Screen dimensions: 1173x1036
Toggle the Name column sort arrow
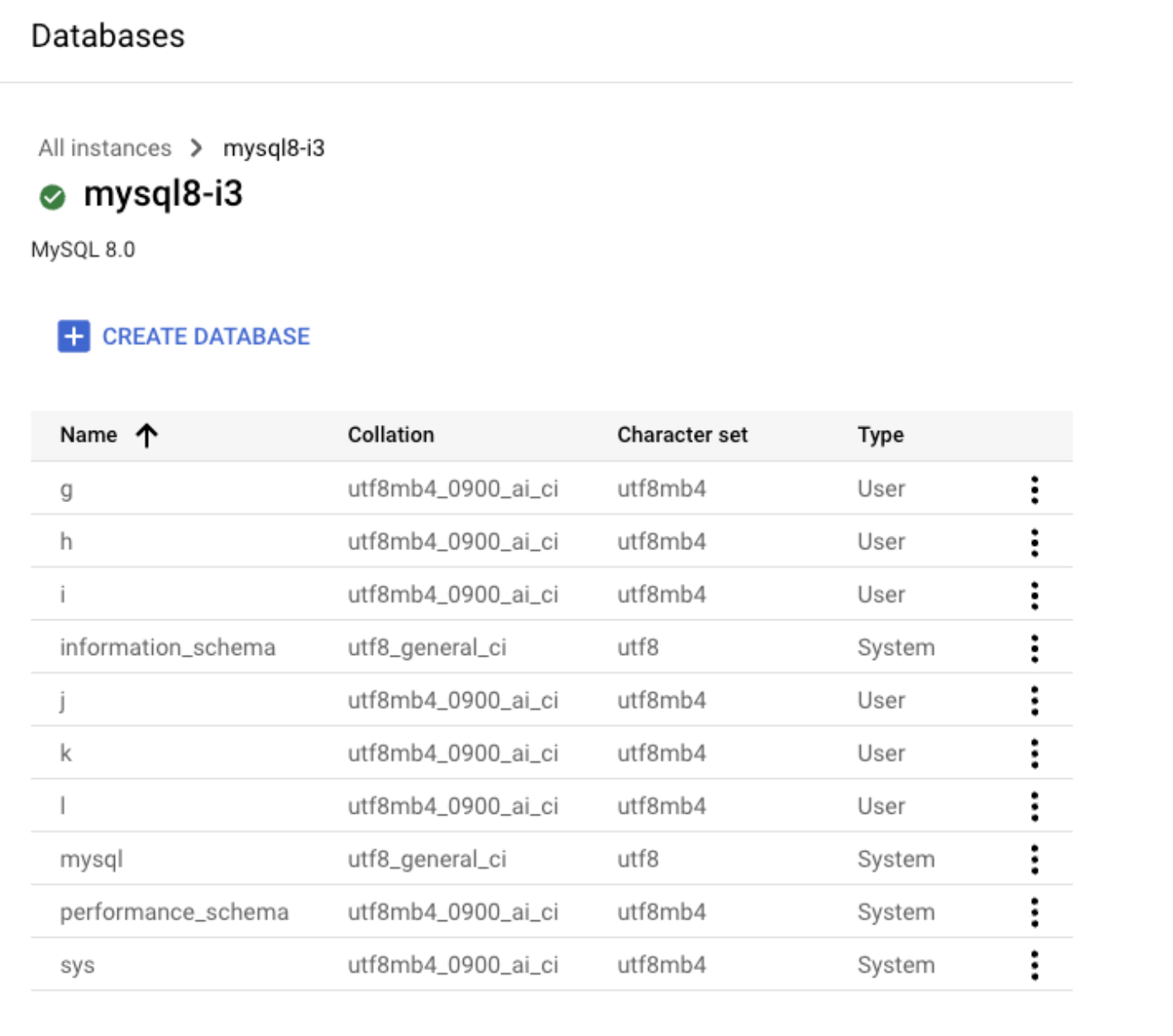(x=147, y=435)
